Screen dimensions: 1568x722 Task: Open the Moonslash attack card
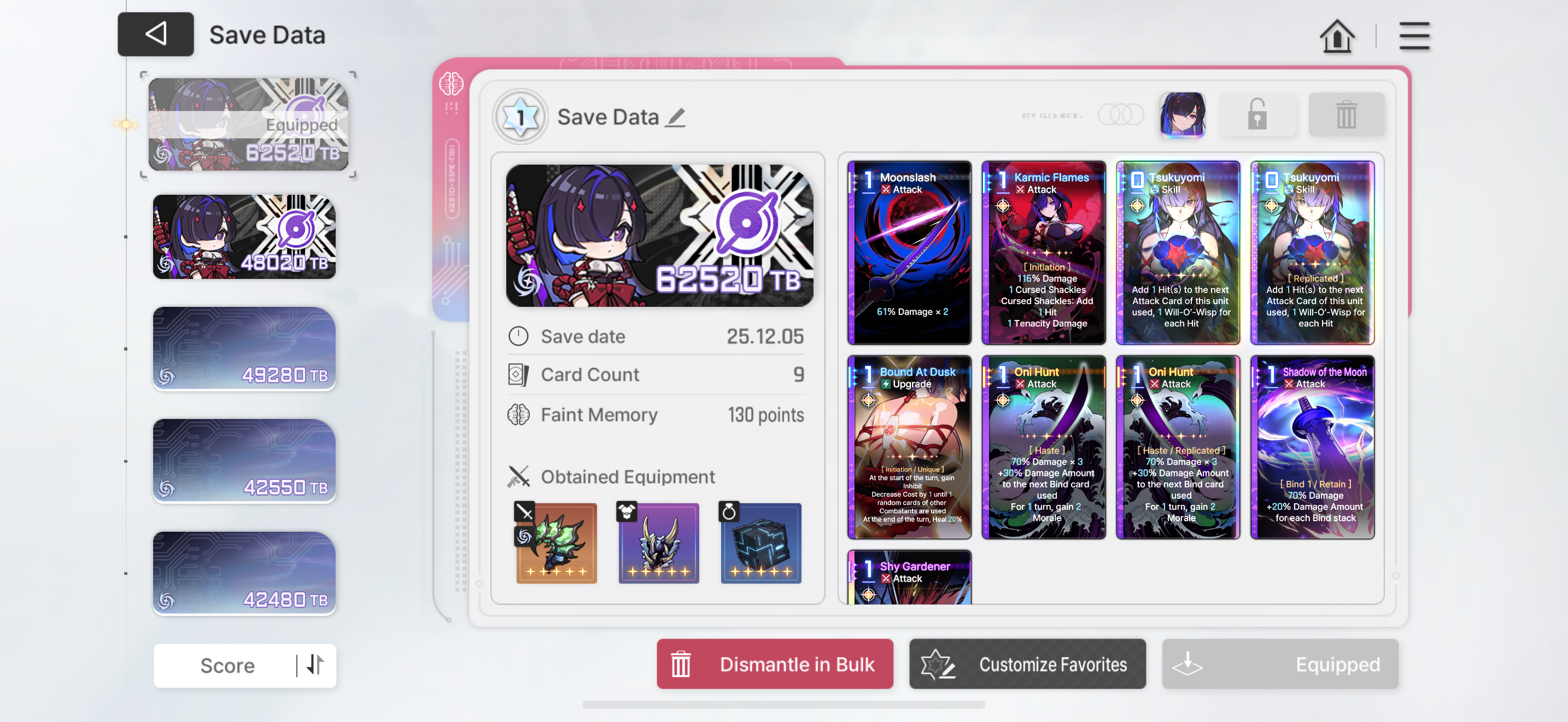point(909,253)
